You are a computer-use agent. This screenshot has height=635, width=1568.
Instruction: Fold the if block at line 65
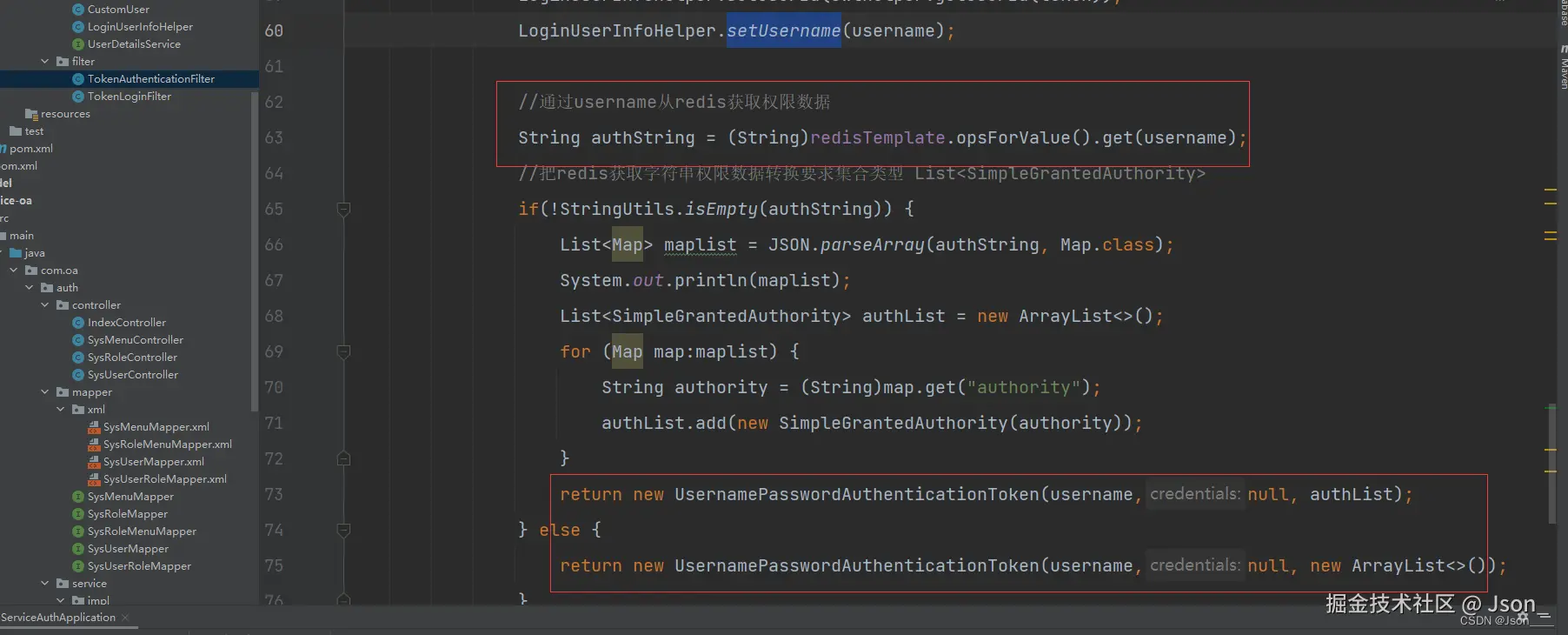click(343, 210)
